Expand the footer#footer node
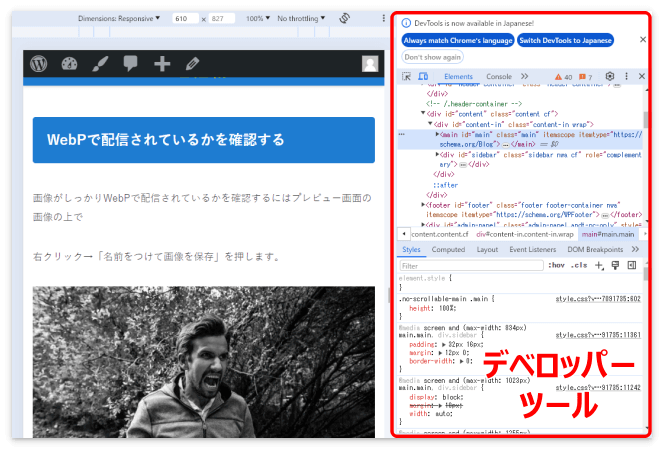 (x=423, y=205)
